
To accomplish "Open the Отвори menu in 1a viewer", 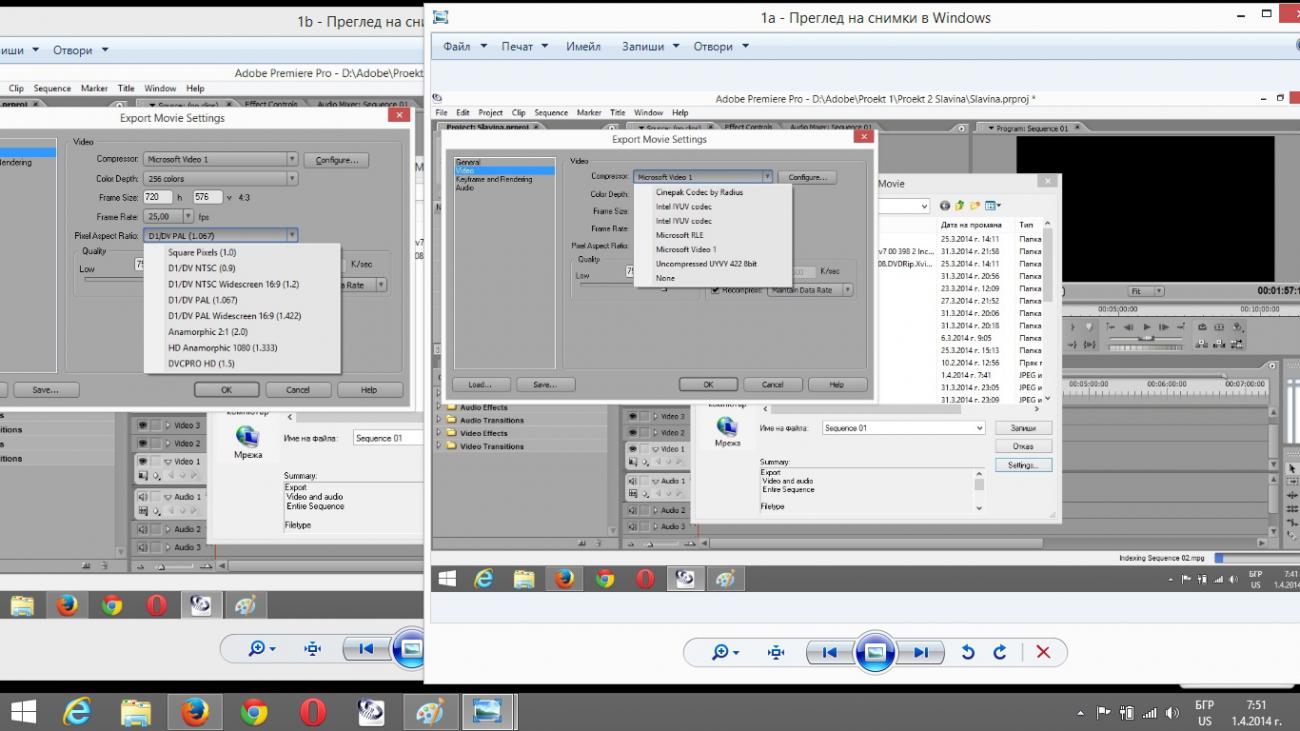I will coord(721,46).
